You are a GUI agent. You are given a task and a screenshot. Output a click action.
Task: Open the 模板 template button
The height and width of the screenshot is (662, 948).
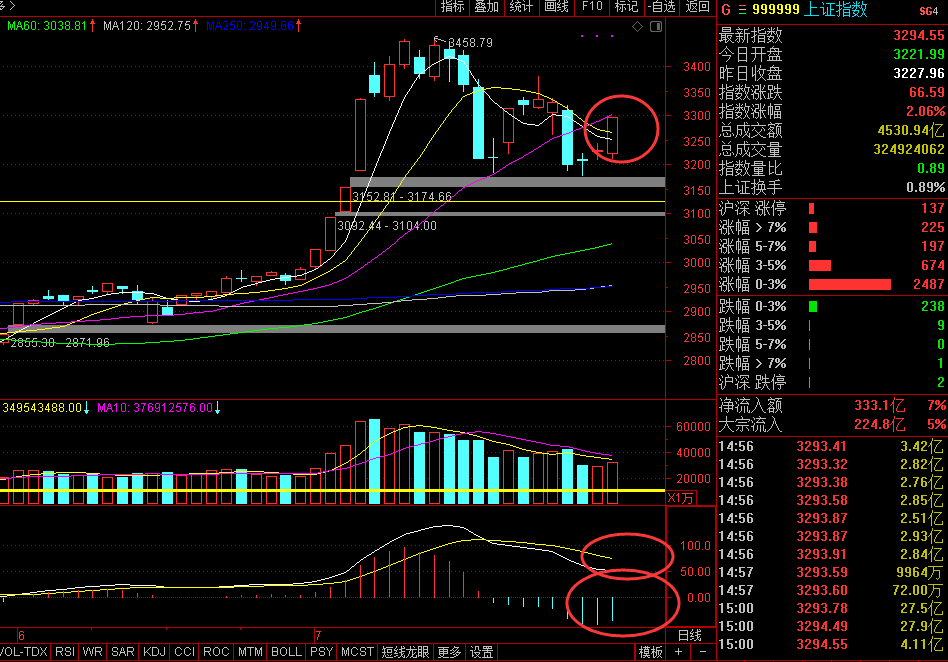(651, 652)
